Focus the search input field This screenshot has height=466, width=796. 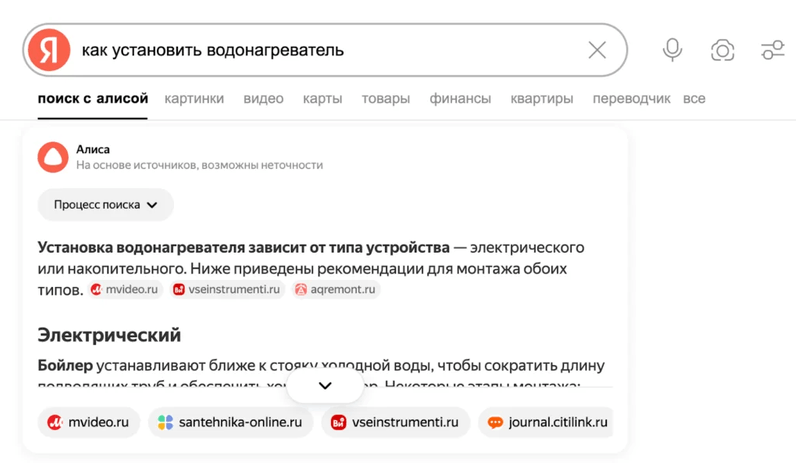point(330,50)
